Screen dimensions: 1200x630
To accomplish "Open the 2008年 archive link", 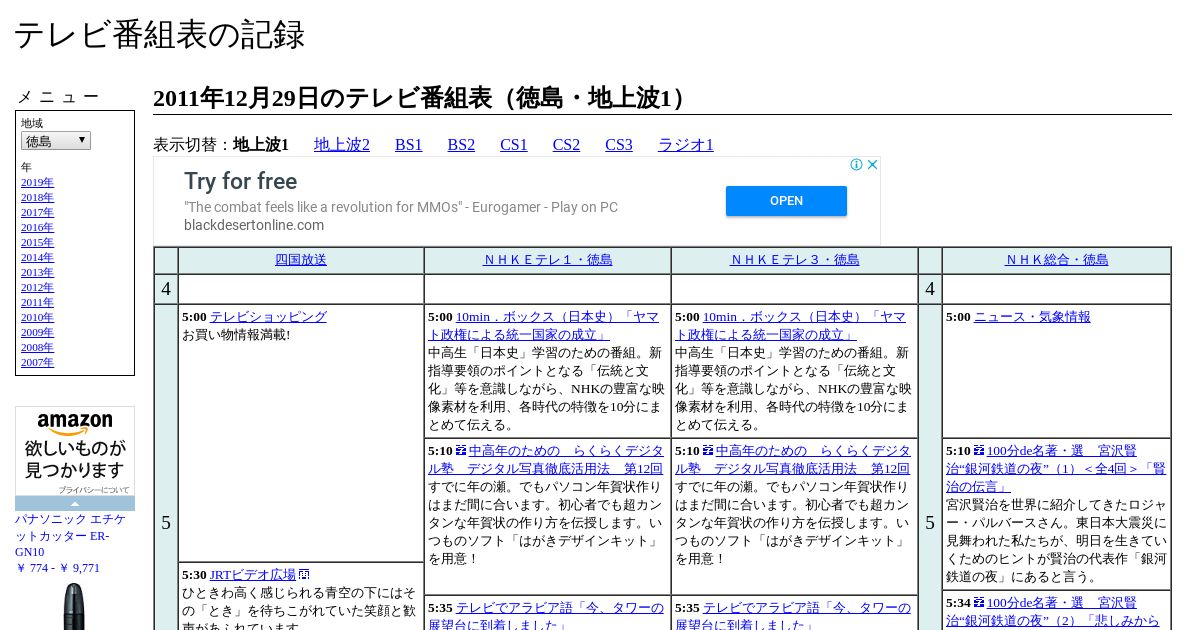I will coord(37,348).
